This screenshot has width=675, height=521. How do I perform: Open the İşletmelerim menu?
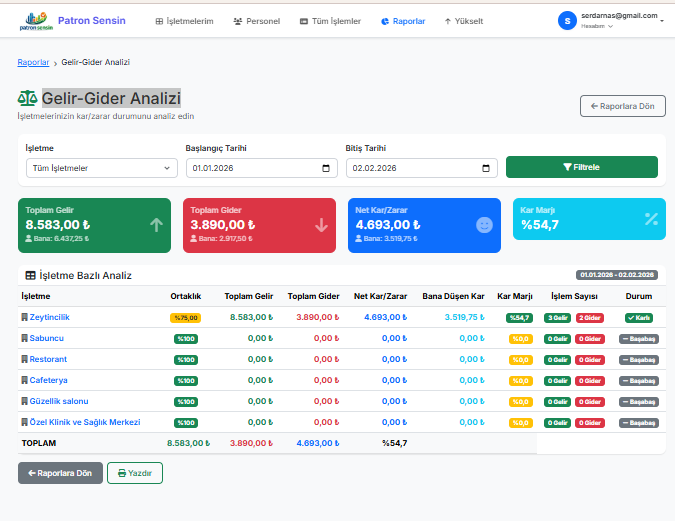(x=184, y=21)
